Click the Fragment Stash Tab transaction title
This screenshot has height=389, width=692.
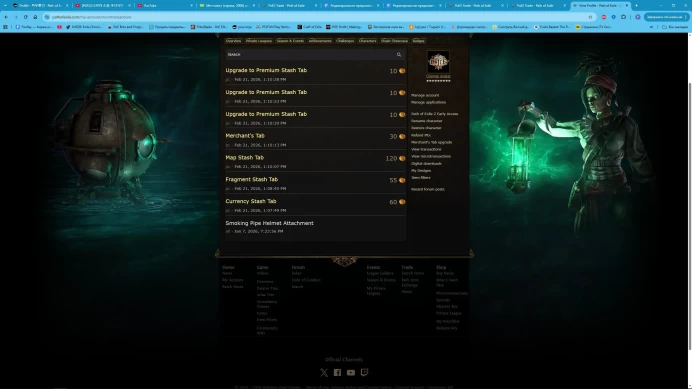click(252, 180)
